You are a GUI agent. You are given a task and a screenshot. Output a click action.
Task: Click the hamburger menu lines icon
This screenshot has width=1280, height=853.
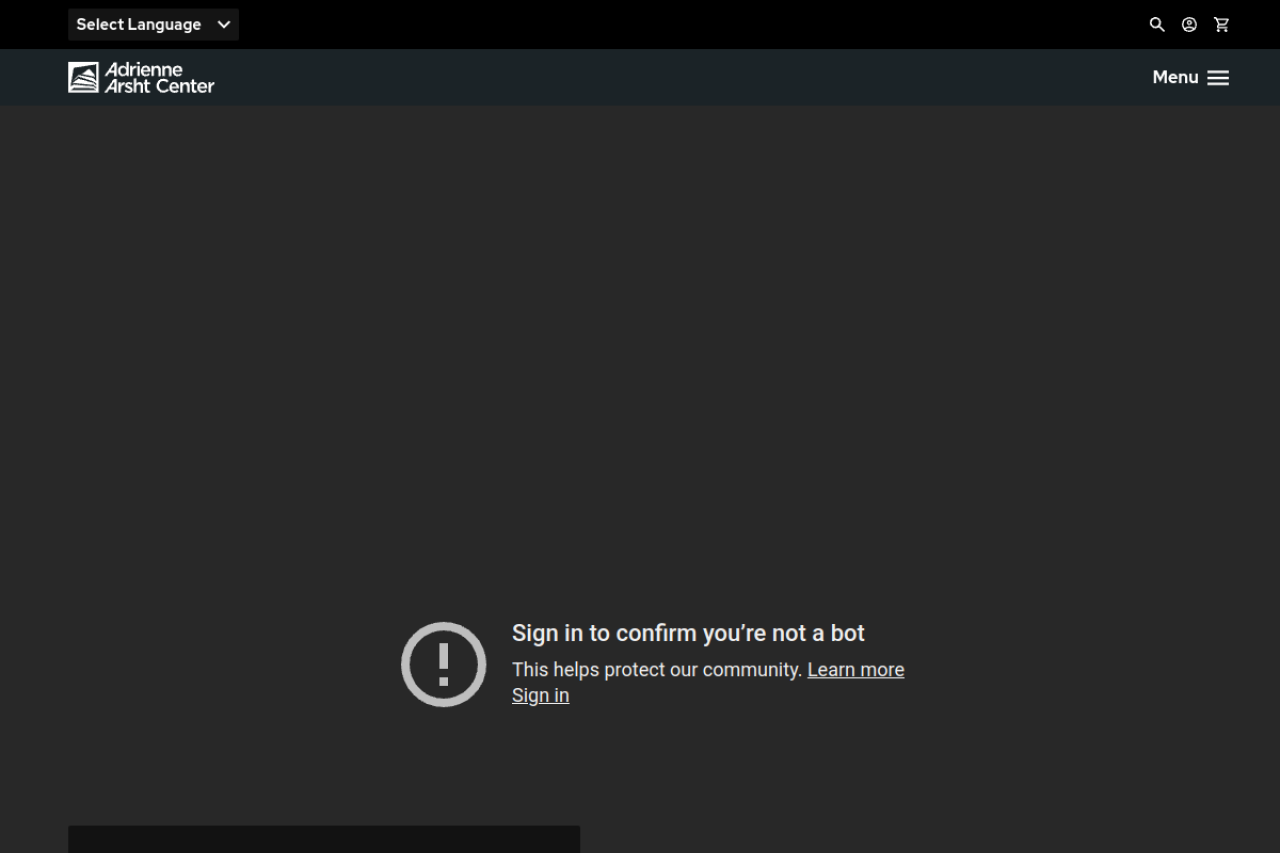1218,78
